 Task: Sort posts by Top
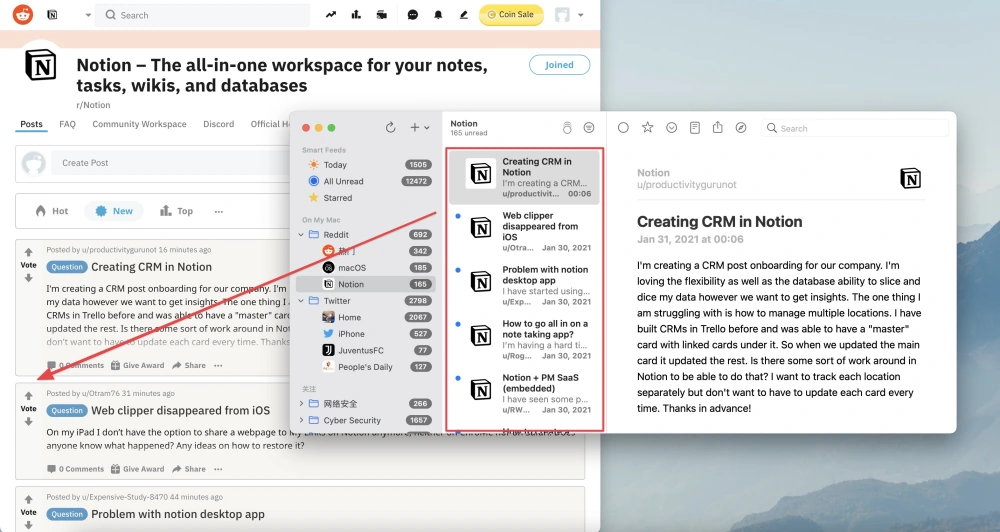(177, 211)
